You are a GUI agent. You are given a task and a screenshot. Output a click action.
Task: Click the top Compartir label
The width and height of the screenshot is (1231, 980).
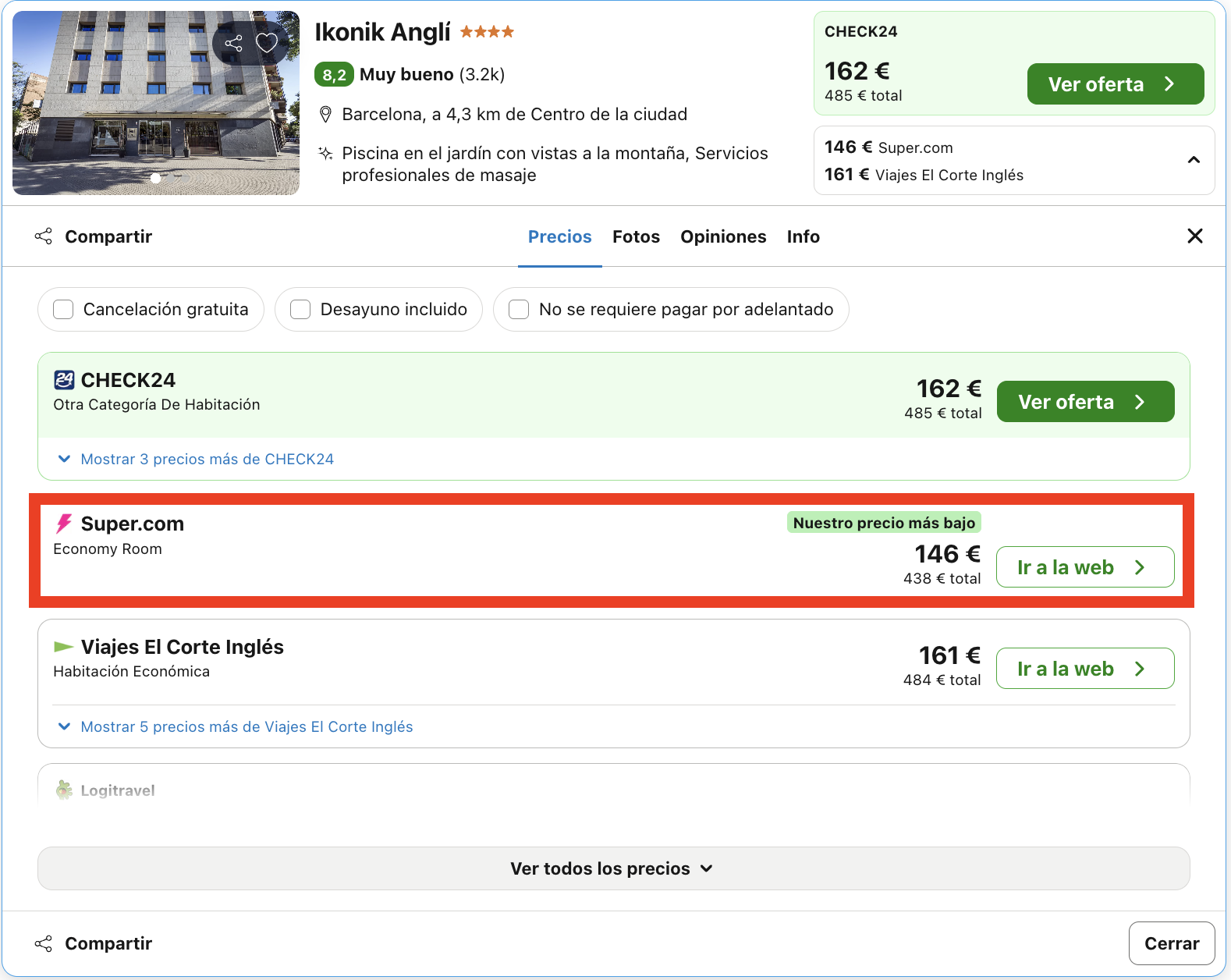tap(108, 236)
